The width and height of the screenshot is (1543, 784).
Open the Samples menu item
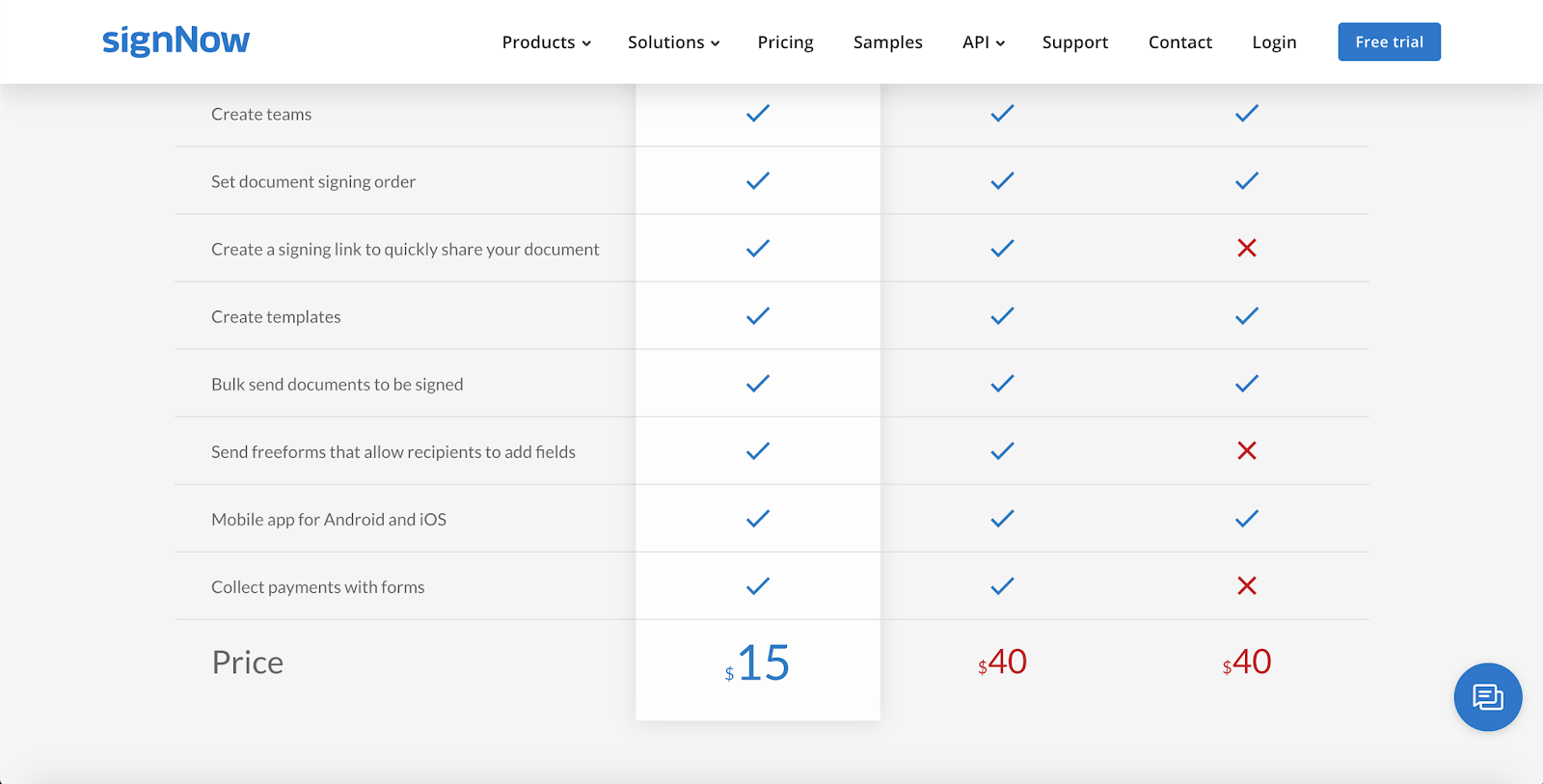click(887, 42)
